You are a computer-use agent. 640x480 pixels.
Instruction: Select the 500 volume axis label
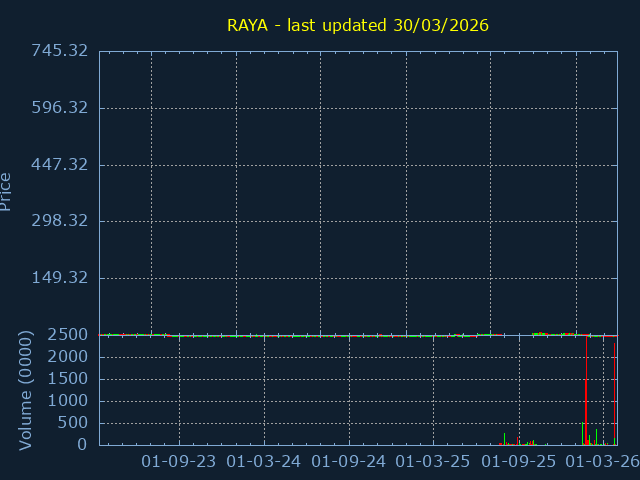(x=72, y=423)
